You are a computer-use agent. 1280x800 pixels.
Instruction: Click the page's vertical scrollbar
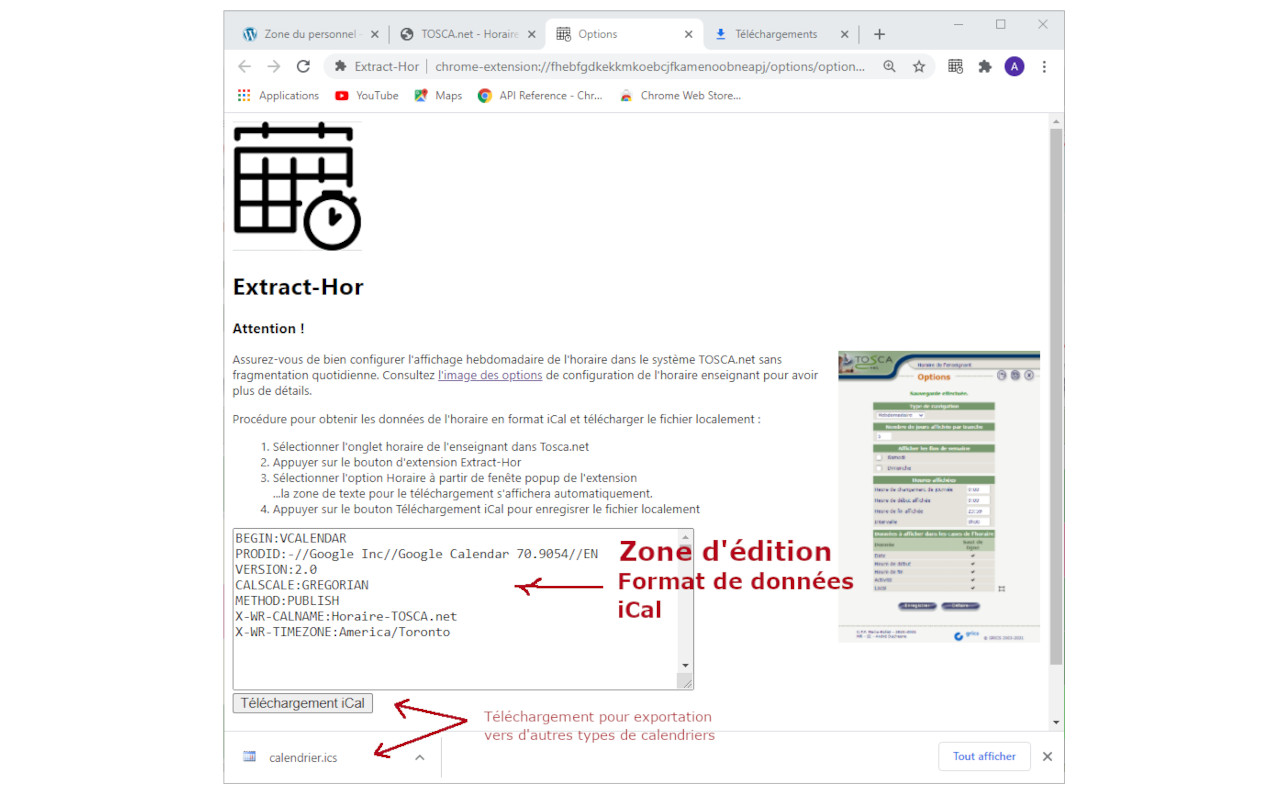click(1056, 400)
